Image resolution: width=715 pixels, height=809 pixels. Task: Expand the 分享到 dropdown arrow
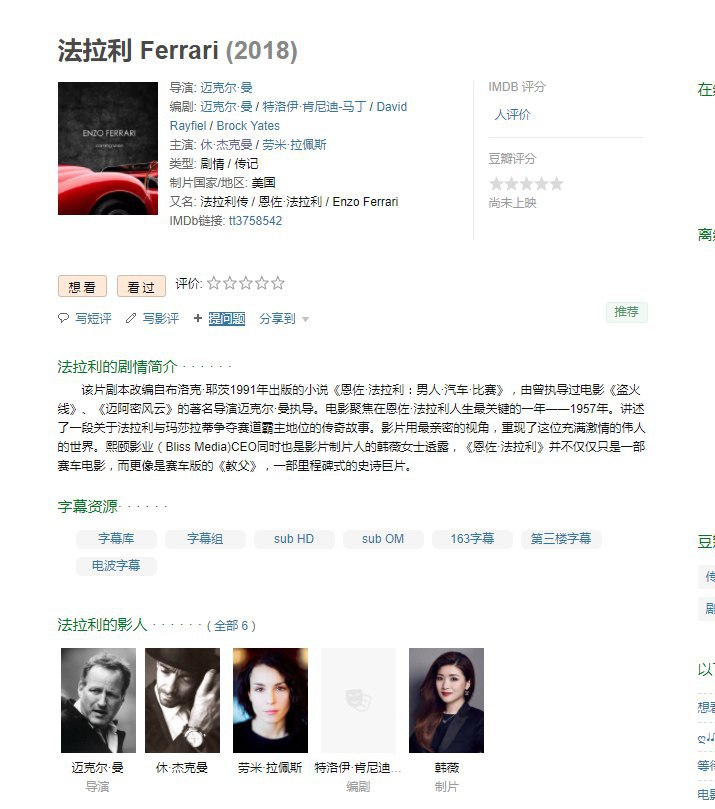click(305, 319)
